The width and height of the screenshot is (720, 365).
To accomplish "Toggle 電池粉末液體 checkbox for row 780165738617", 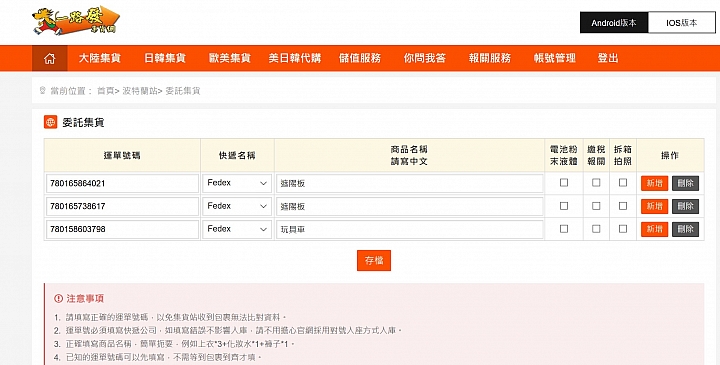I will pyautogui.click(x=564, y=206).
